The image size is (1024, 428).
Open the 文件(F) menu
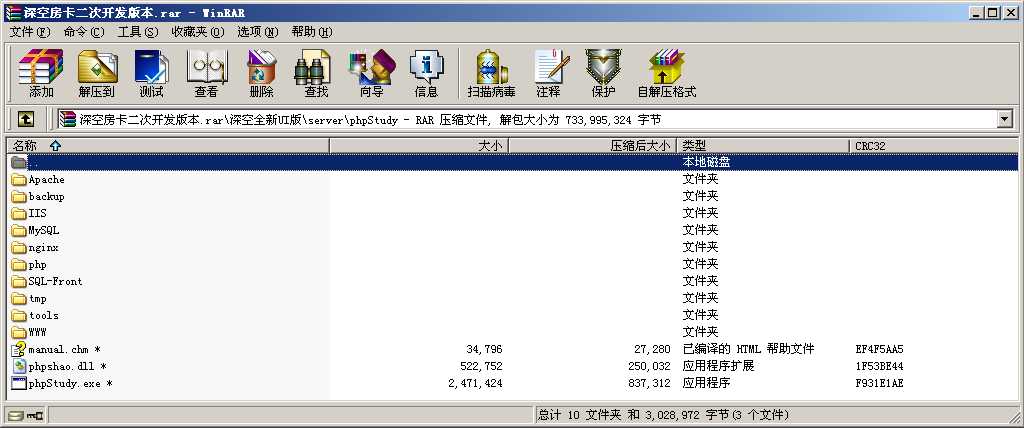[x=30, y=31]
